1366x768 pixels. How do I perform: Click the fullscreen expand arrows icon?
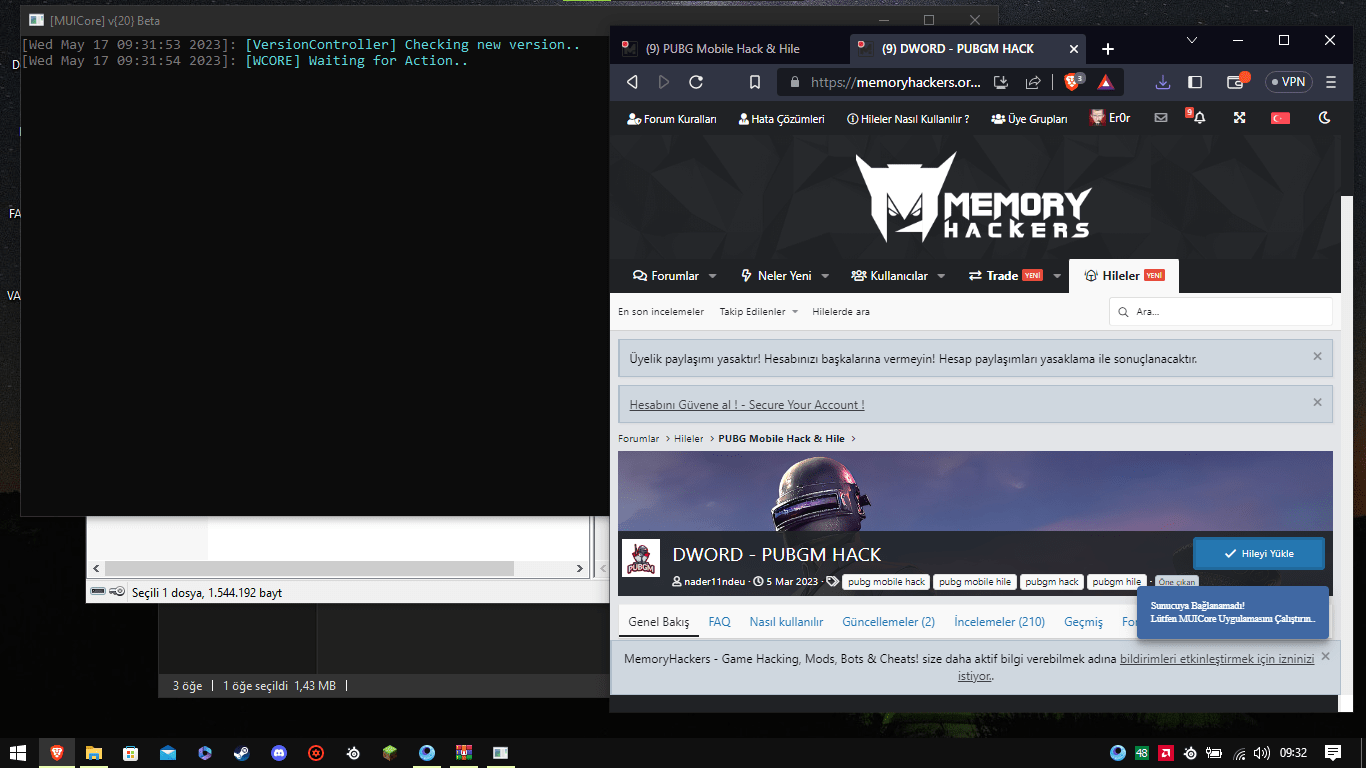pos(1239,118)
